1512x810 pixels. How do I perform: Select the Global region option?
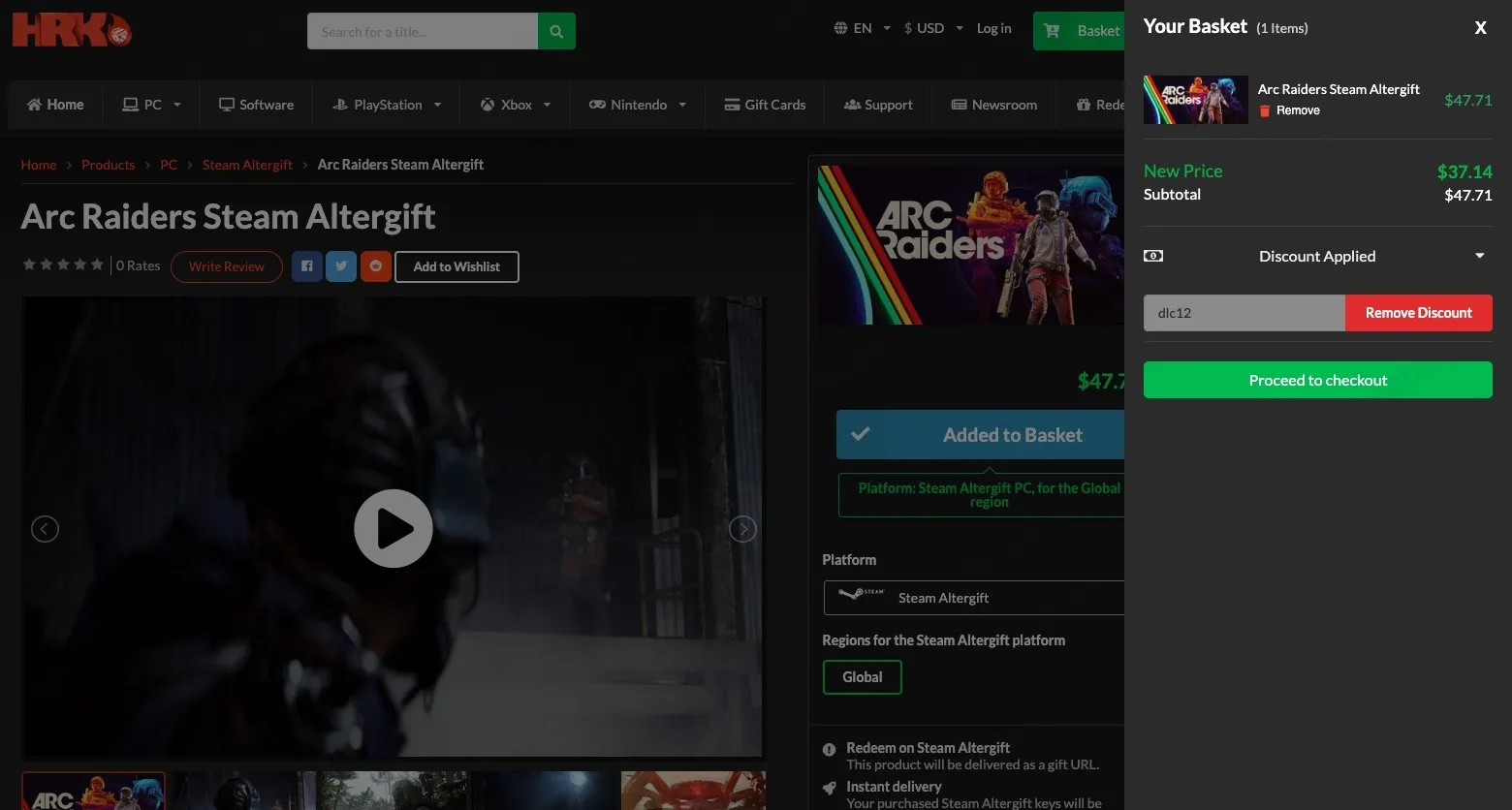862,677
